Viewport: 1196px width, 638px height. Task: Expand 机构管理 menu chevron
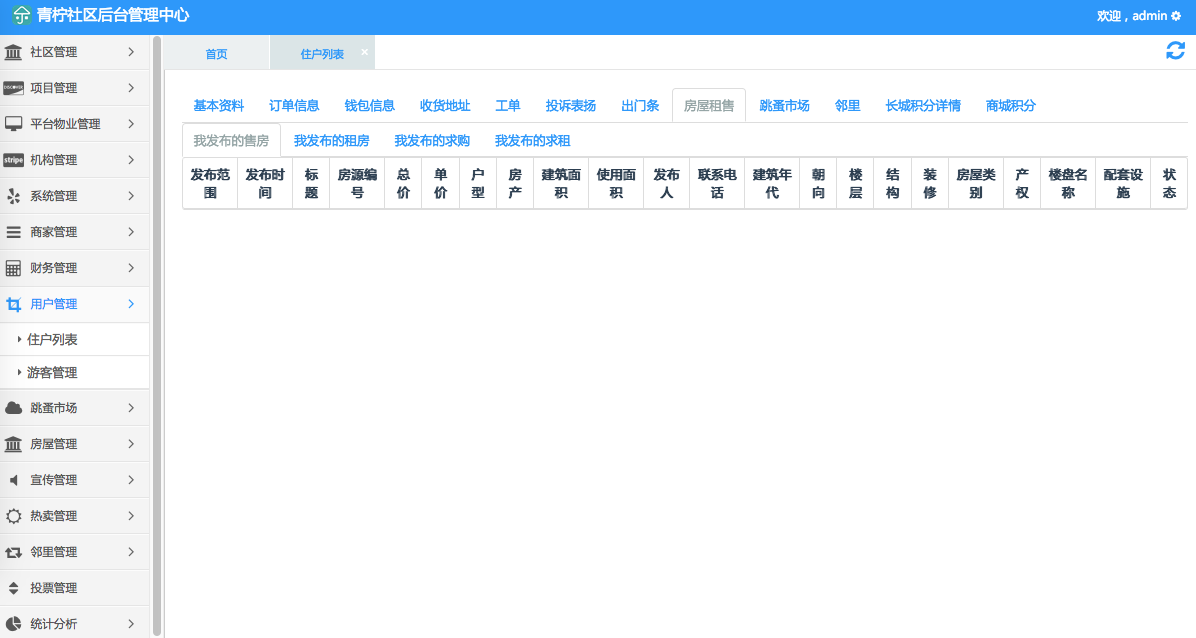coord(131,160)
